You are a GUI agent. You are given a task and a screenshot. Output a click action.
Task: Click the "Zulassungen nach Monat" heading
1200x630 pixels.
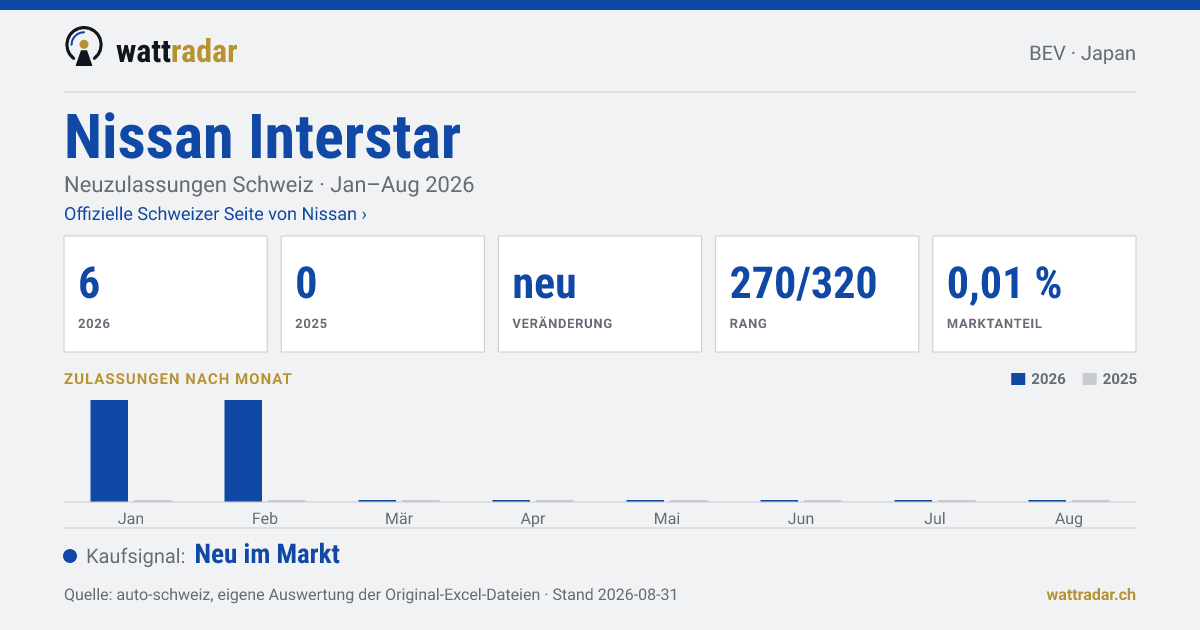(x=178, y=379)
